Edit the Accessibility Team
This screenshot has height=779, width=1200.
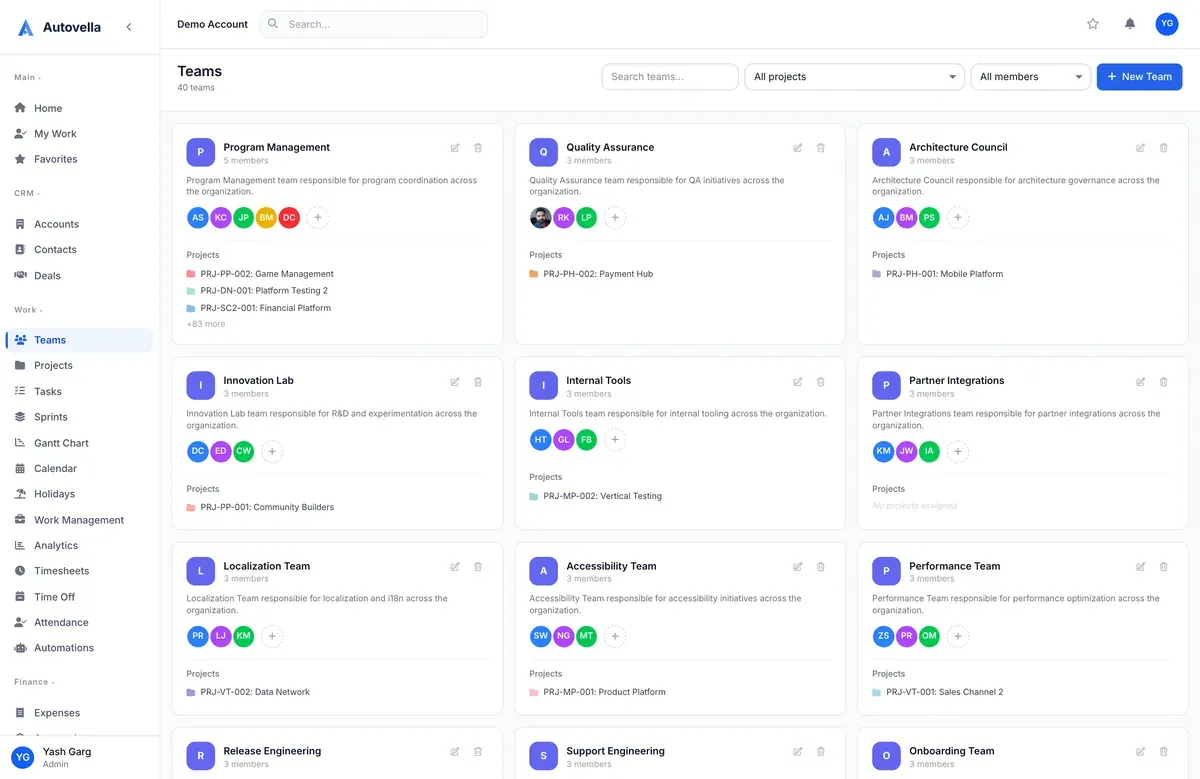point(798,567)
